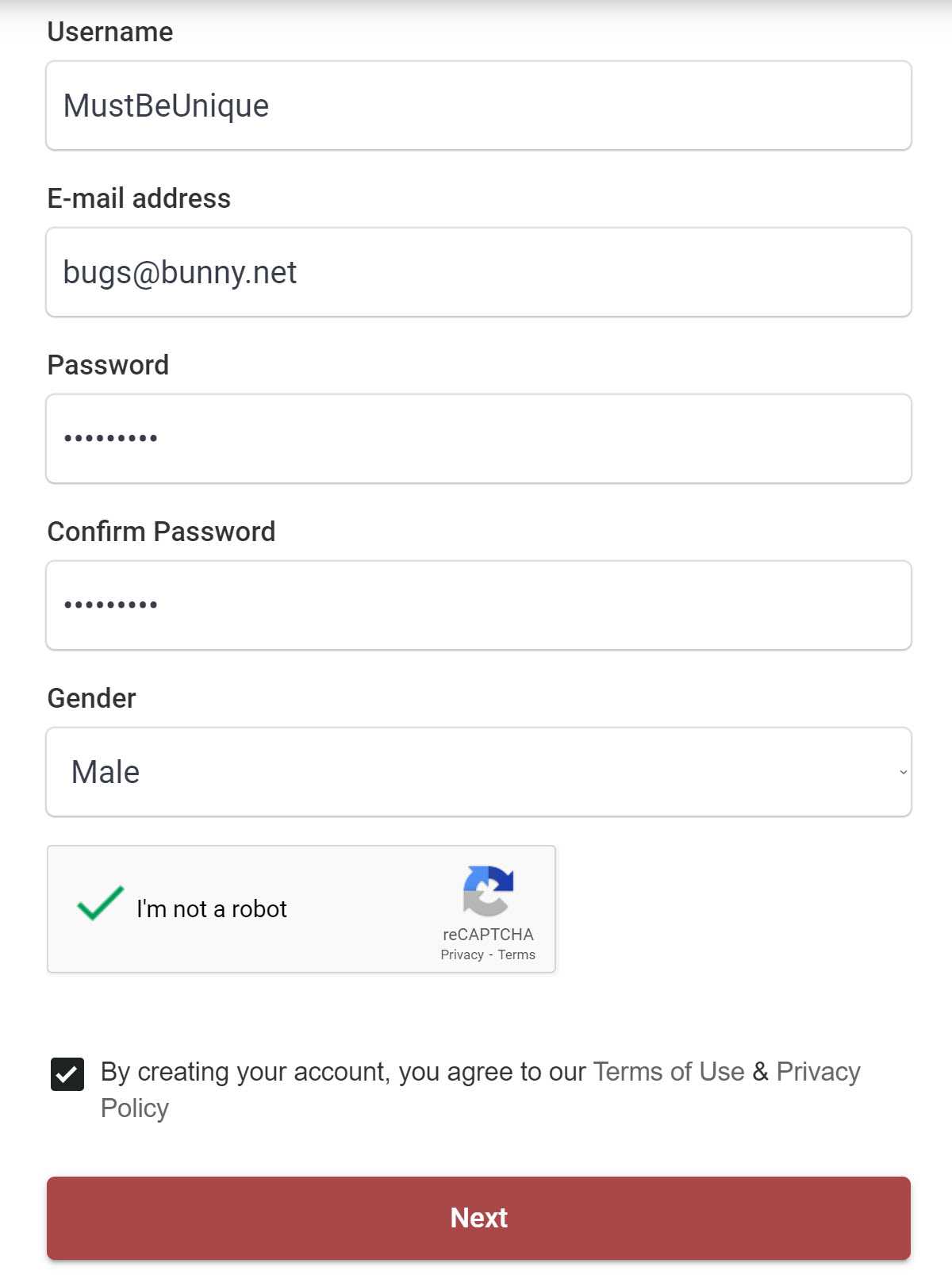Open the reCAPTCHA Terms link
This screenshot has height=1275, width=952.
(x=516, y=954)
